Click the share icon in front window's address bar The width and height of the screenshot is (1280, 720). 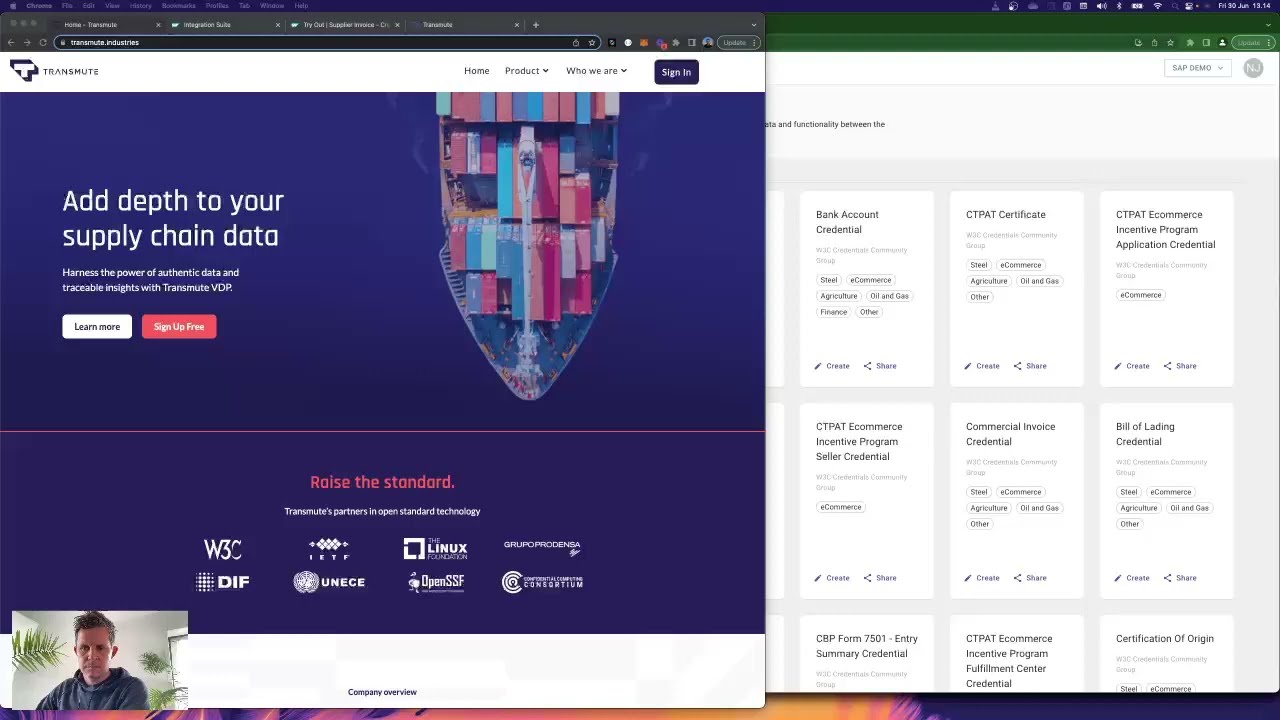point(576,42)
